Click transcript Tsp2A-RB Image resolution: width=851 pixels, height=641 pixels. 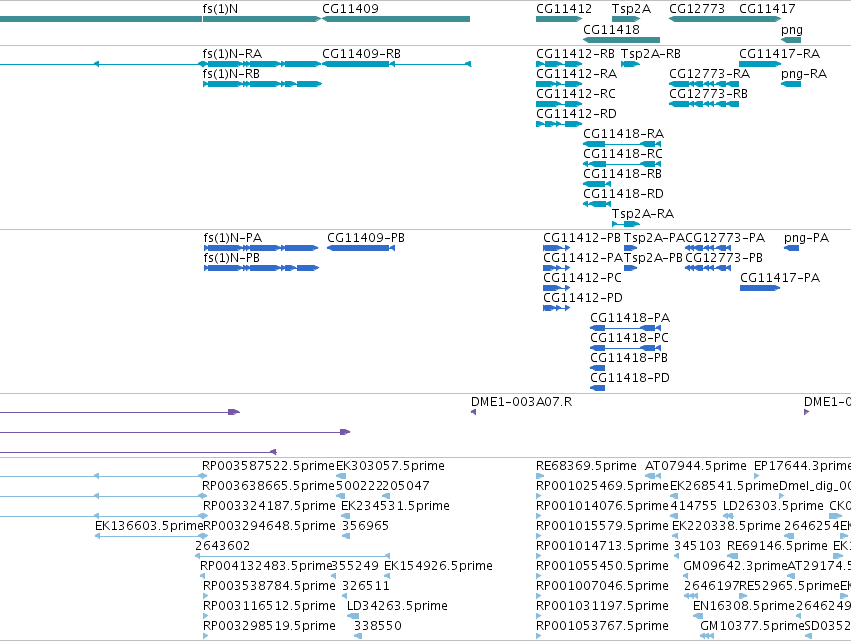[631, 64]
